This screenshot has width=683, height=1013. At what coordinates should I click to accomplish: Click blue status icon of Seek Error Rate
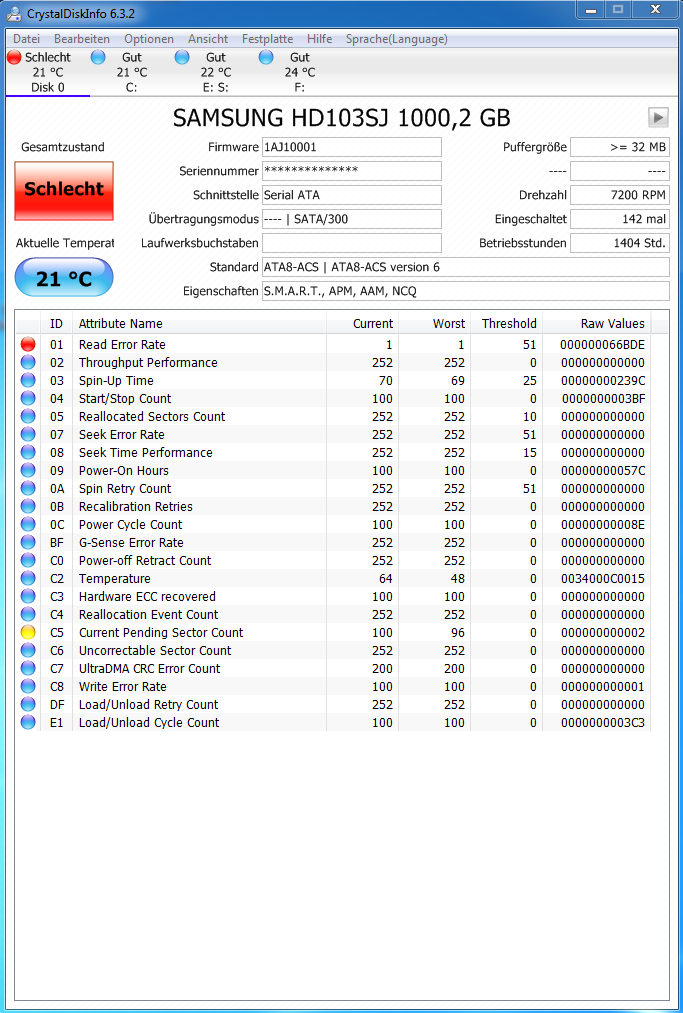pos(28,435)
